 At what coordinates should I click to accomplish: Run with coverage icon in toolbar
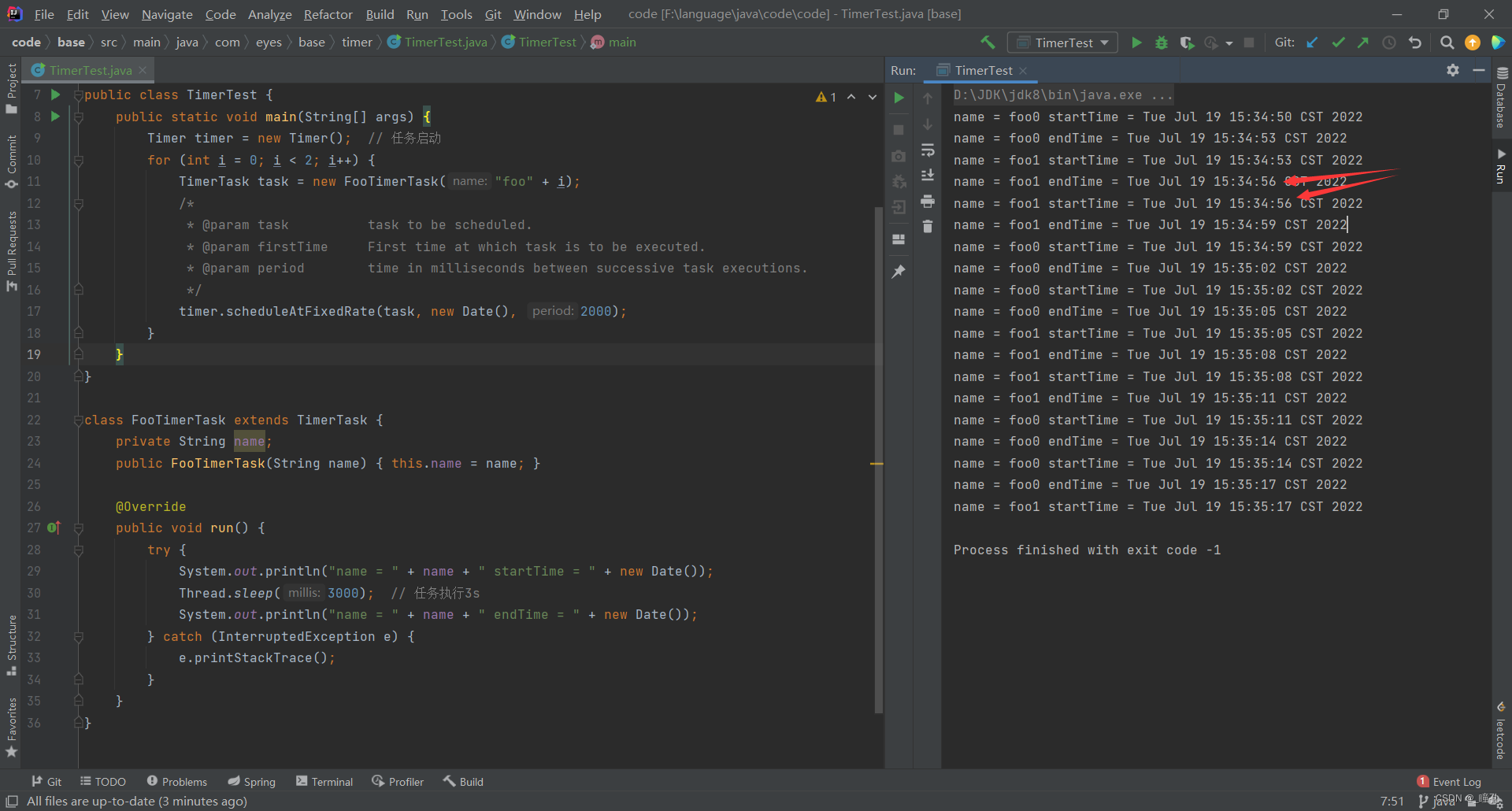click(1187, 43)
